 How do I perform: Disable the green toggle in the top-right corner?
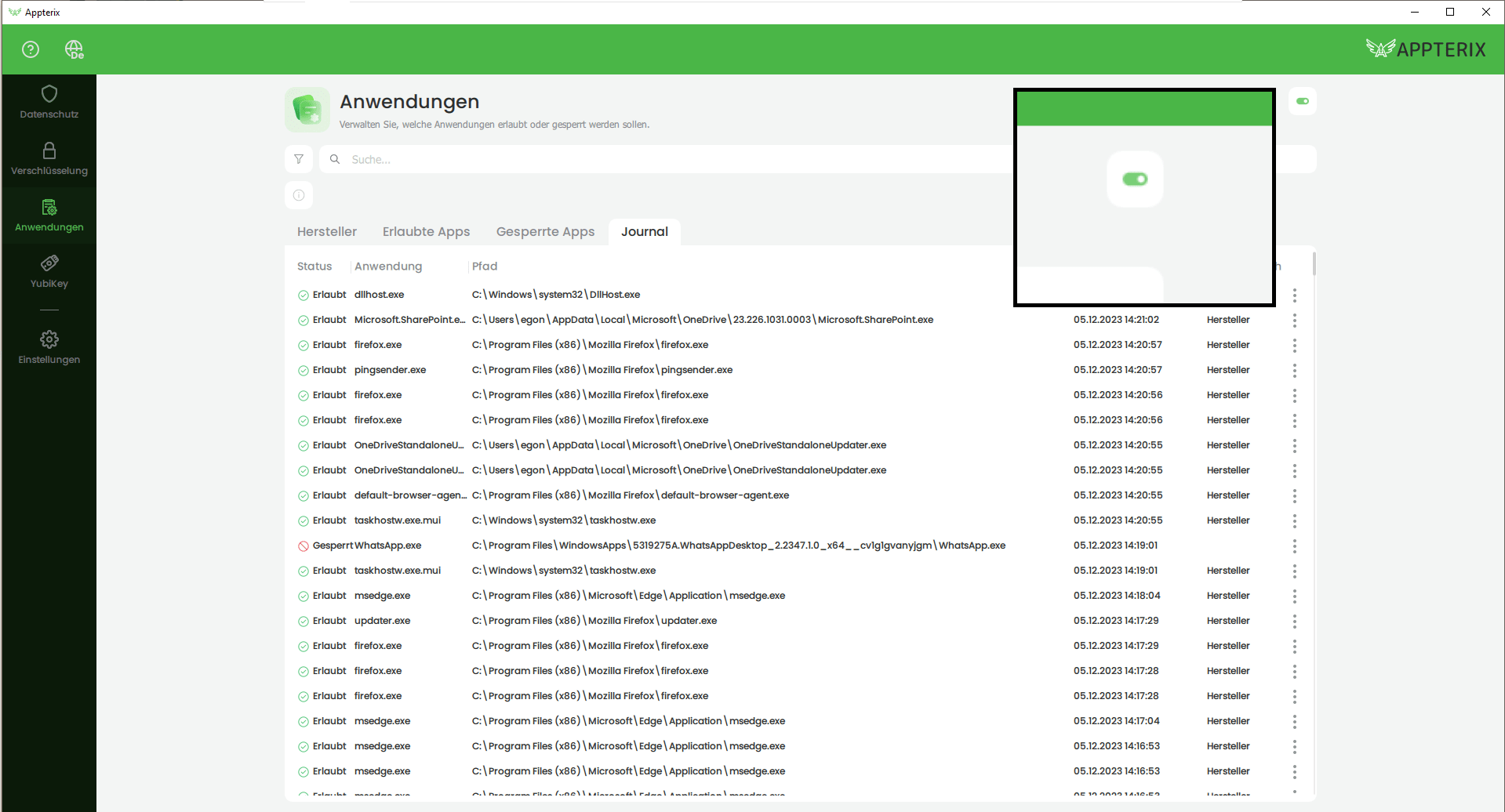point(1302,100)
